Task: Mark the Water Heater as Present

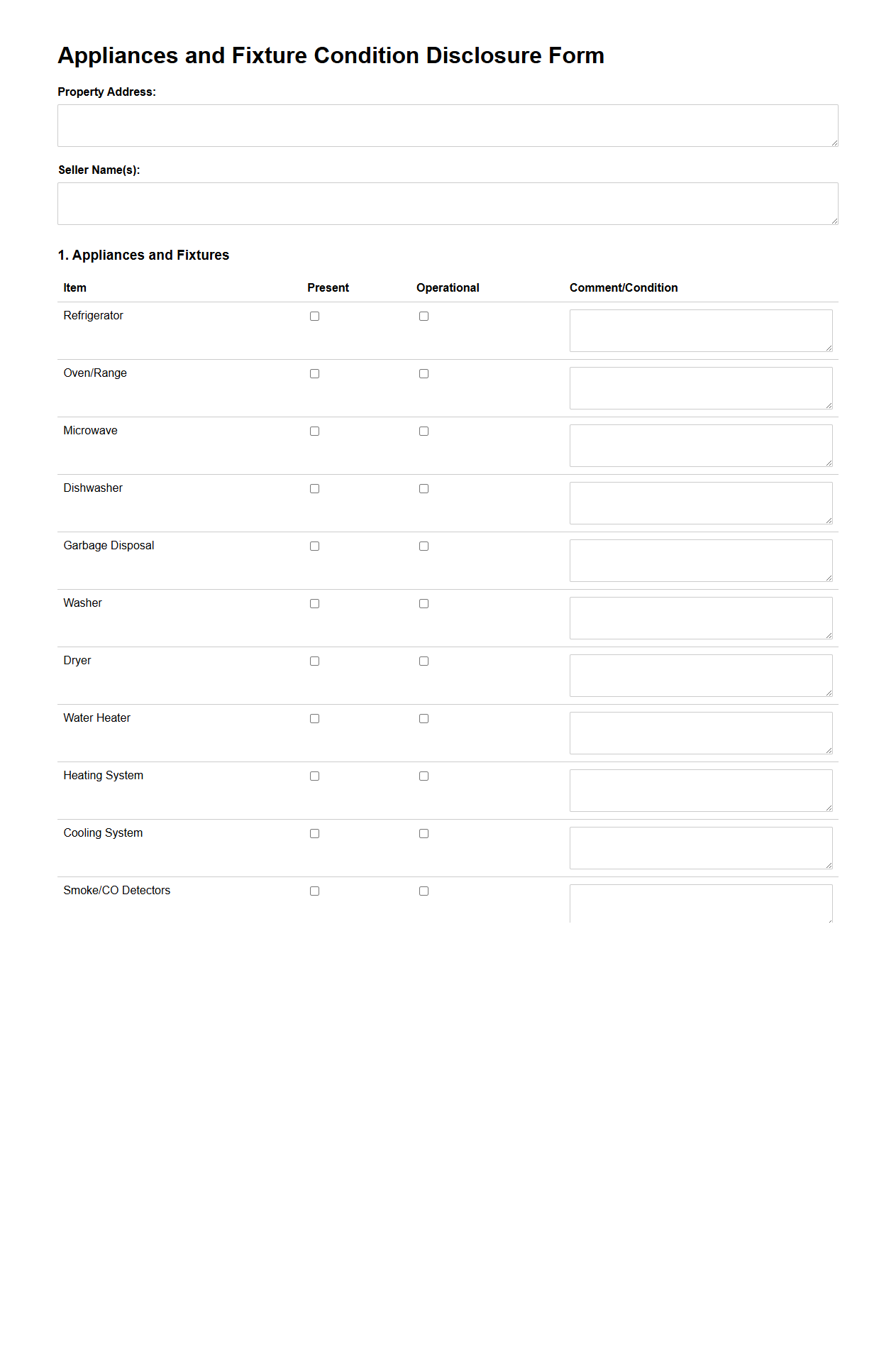Action: 314,718
